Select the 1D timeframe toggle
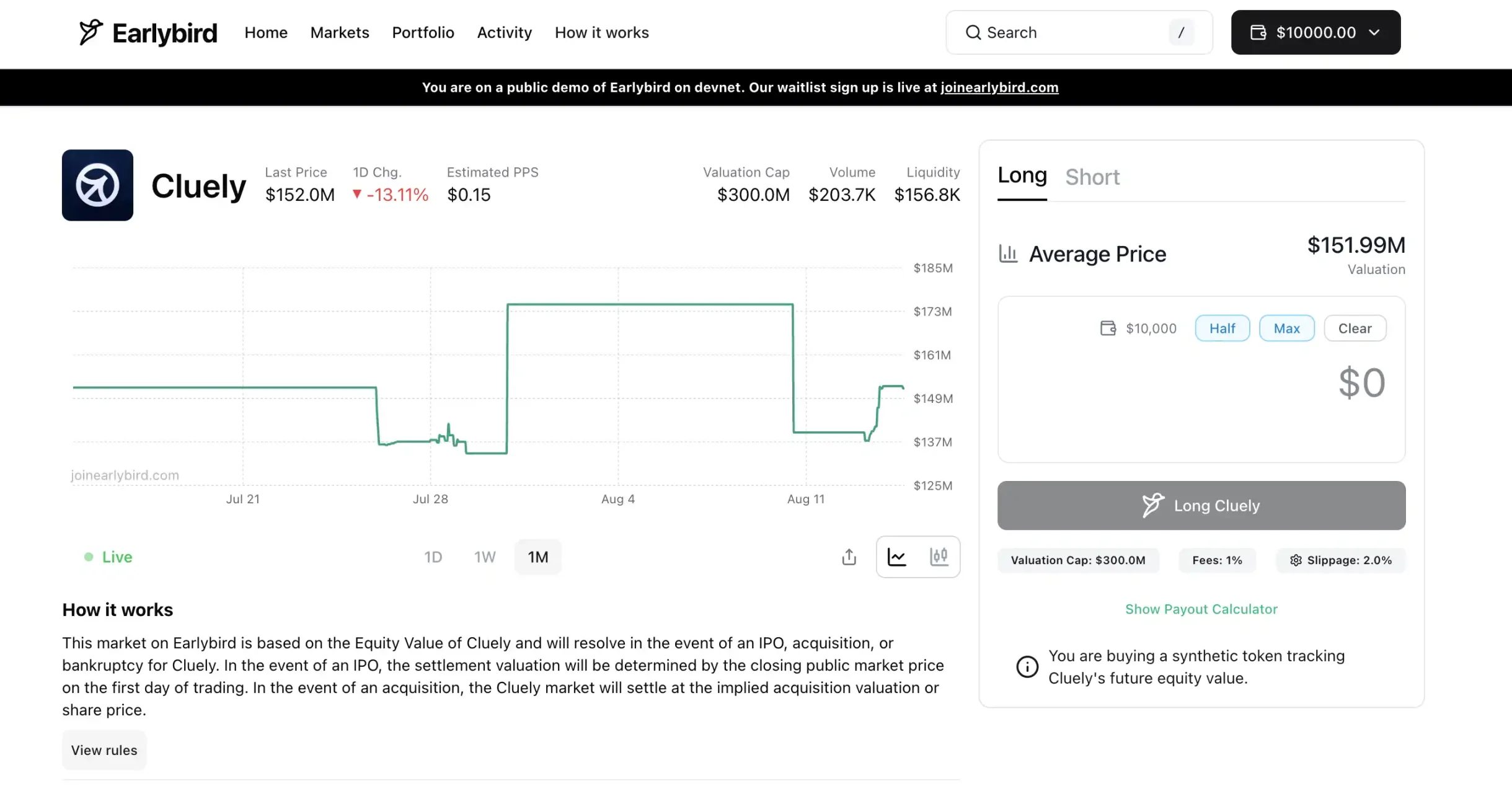Viewport: 1512px width, 789px height. point(433,557)
